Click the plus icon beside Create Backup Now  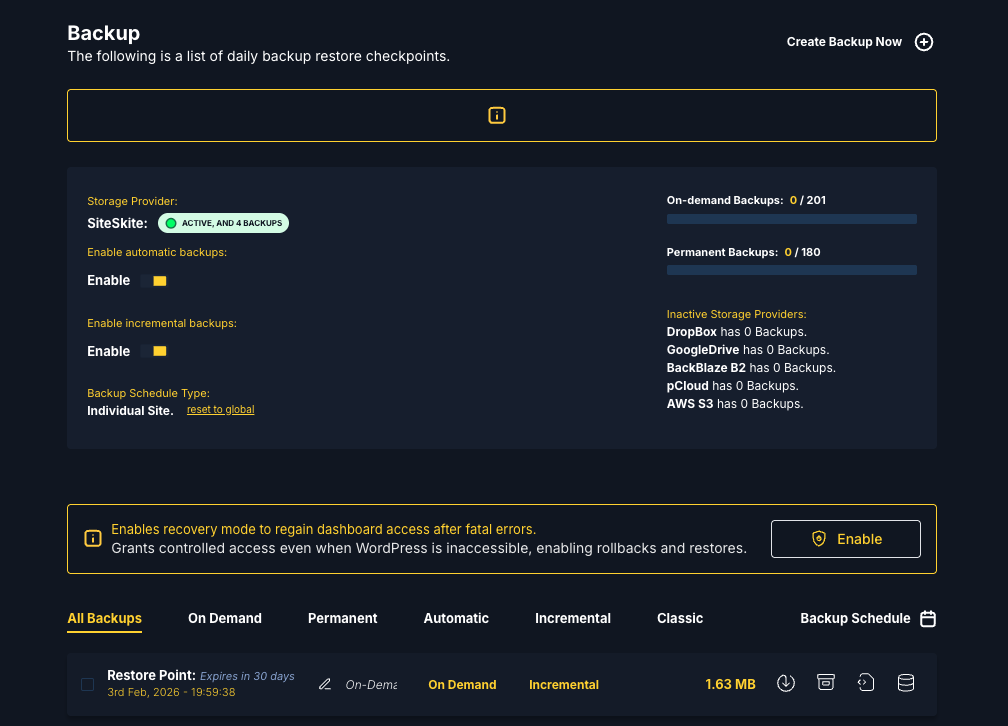click(924, 42)
